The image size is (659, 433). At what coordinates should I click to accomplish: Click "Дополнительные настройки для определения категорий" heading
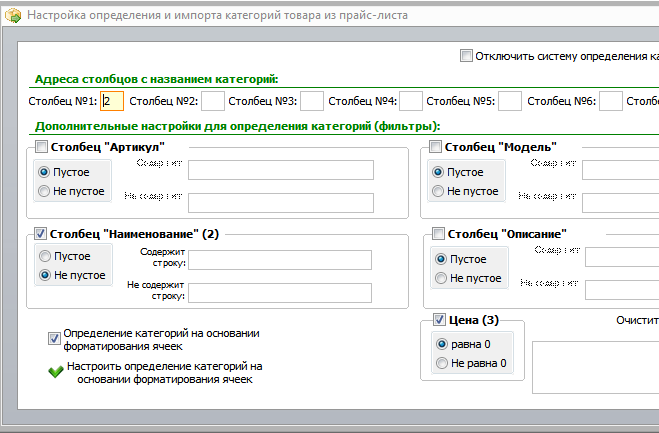[x=237, y=126]
